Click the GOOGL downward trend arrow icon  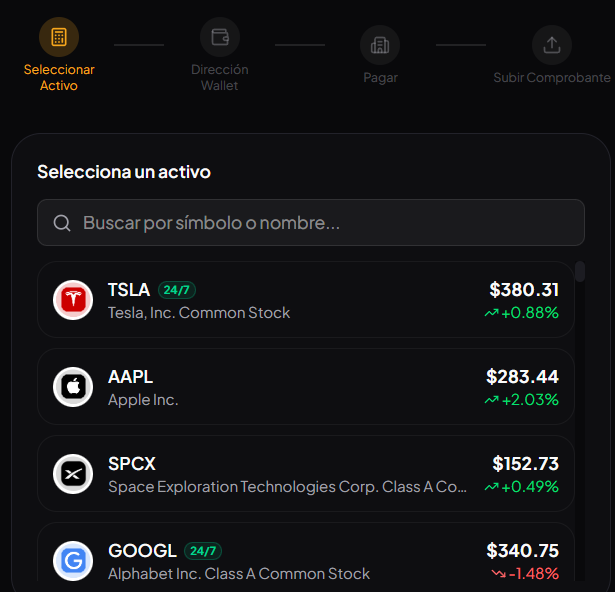(x=499, y=574)
